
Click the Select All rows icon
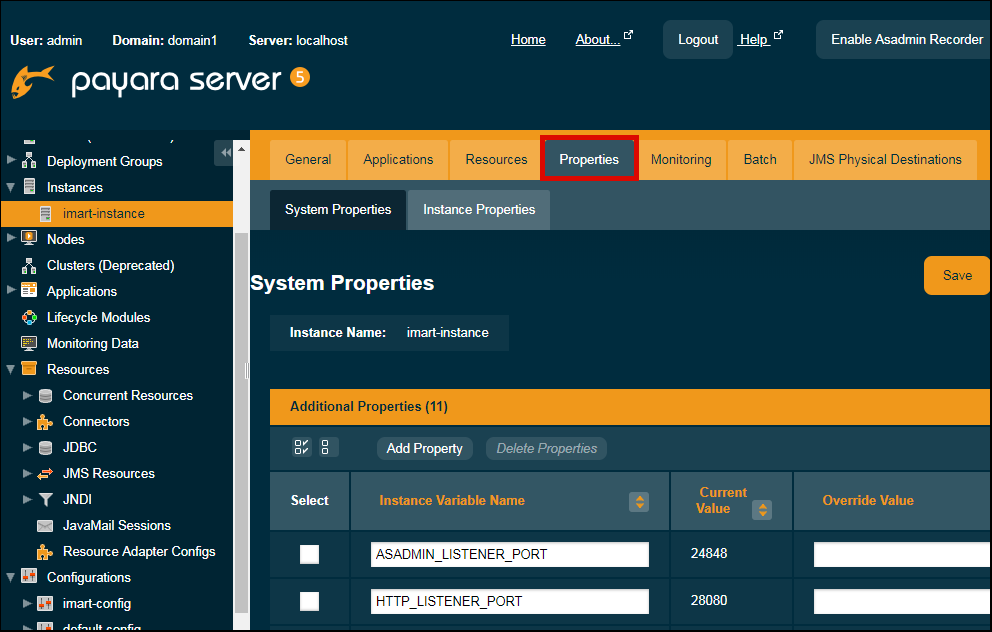[x=301, y=448]
